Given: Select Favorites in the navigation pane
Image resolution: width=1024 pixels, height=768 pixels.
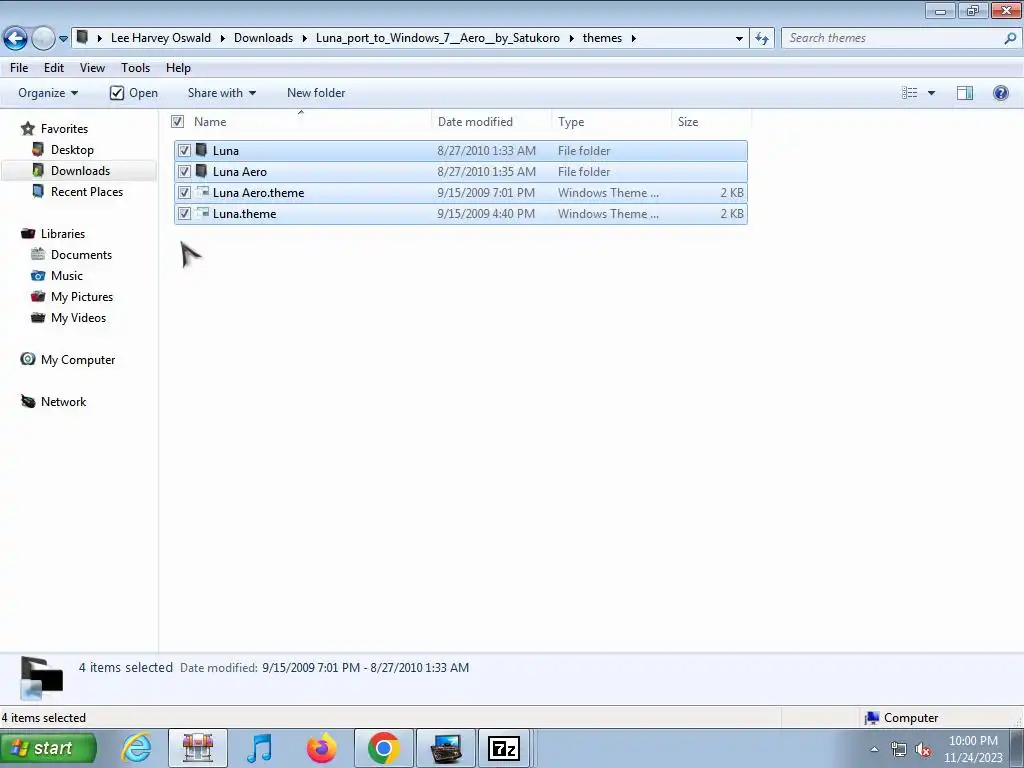Looking at the screenshot, I should (64, 129).
